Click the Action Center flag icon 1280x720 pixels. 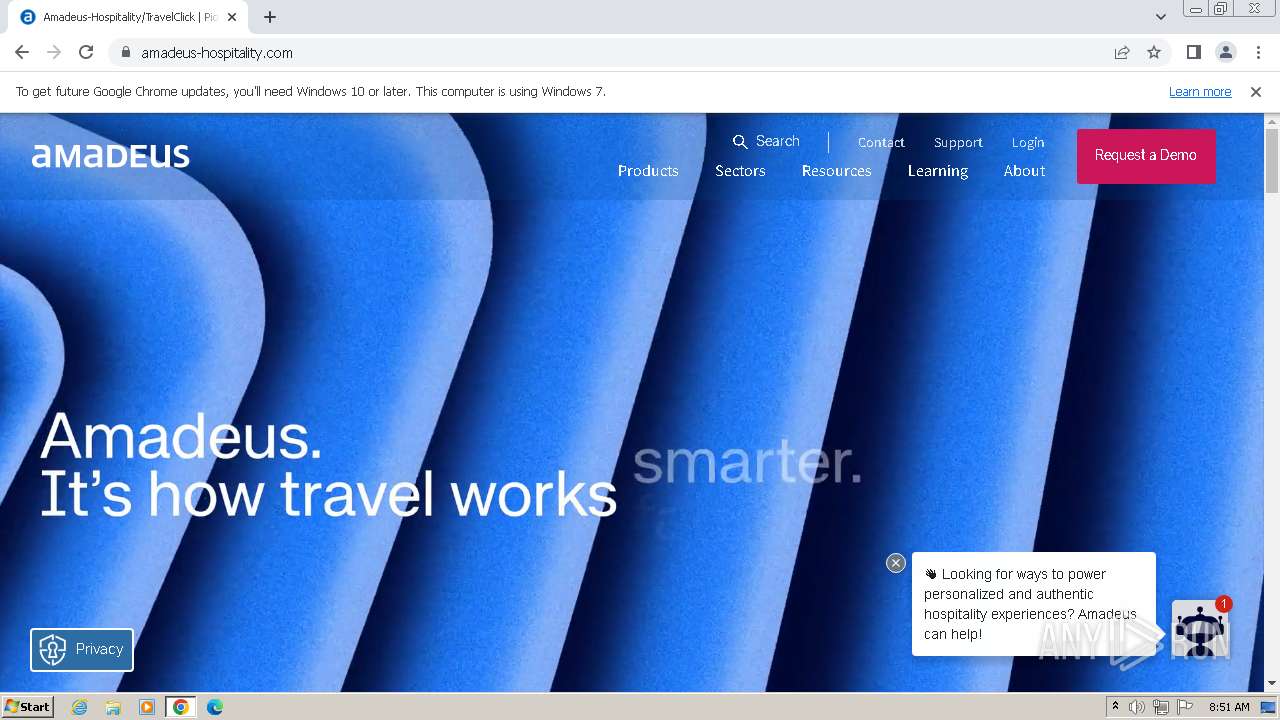pos(1185,707)
